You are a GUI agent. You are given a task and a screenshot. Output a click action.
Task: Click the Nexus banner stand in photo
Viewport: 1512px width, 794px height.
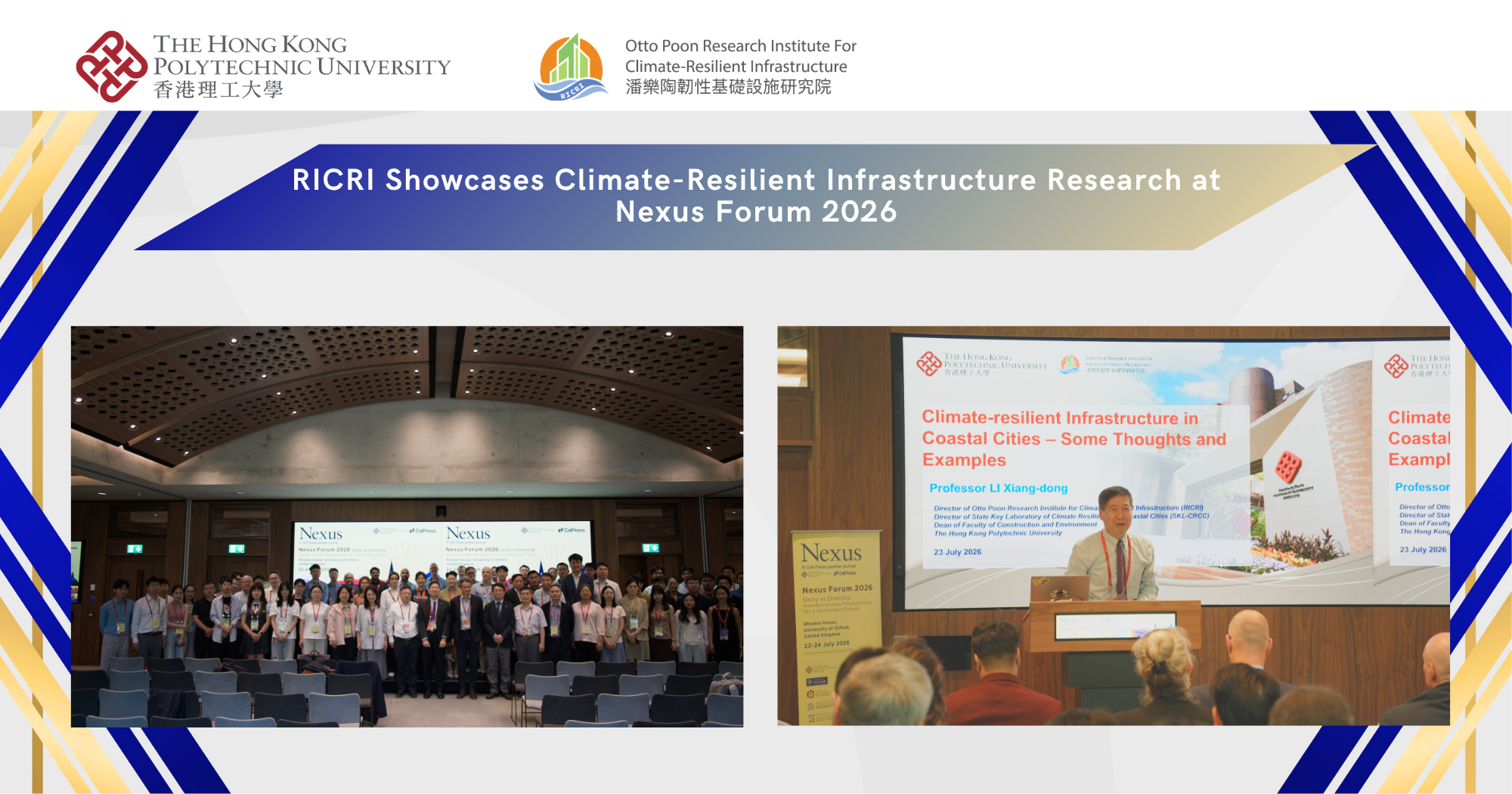(x=837, y=626)
